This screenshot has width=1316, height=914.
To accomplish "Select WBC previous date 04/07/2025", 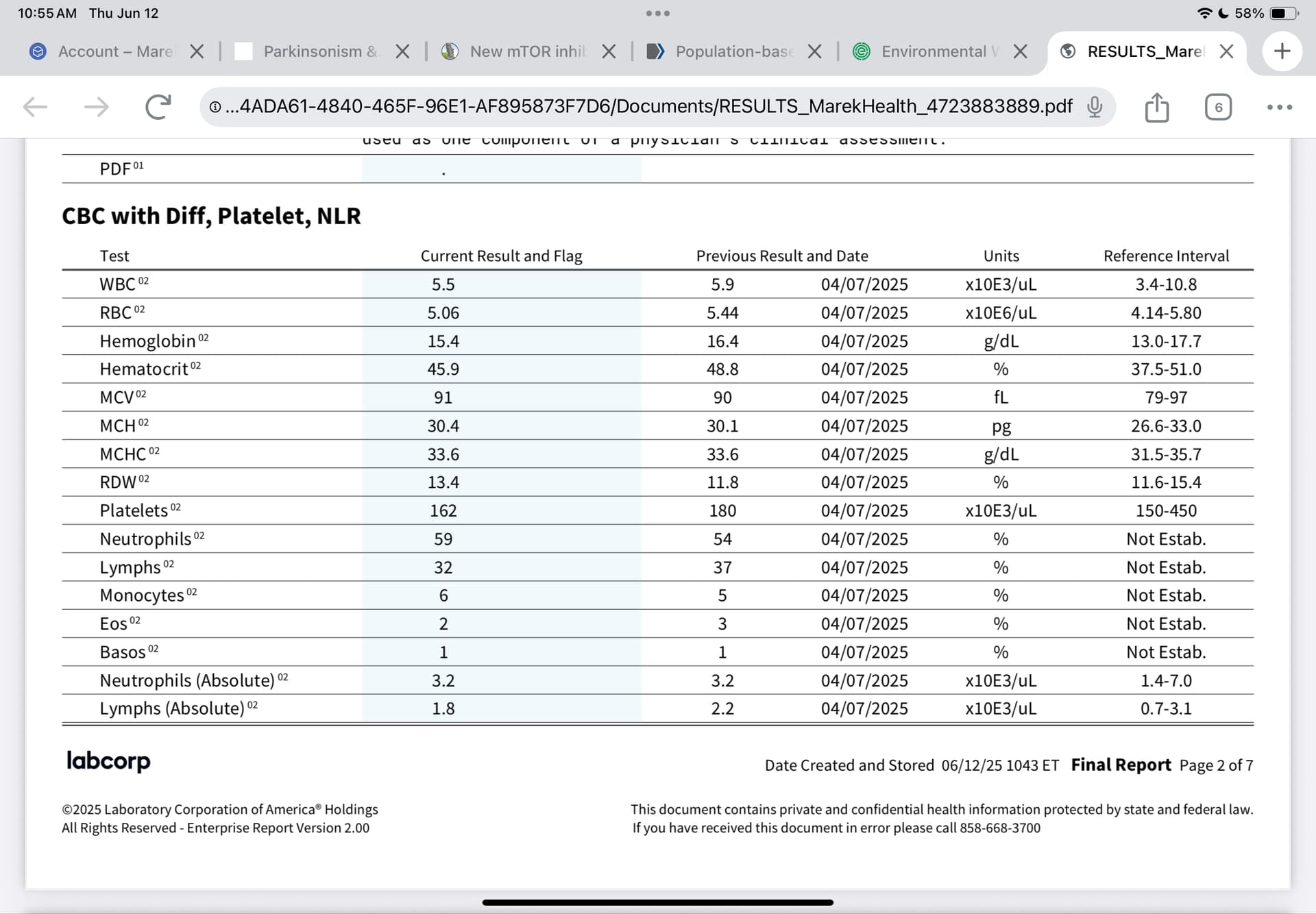I will click(x=864, y=284).
